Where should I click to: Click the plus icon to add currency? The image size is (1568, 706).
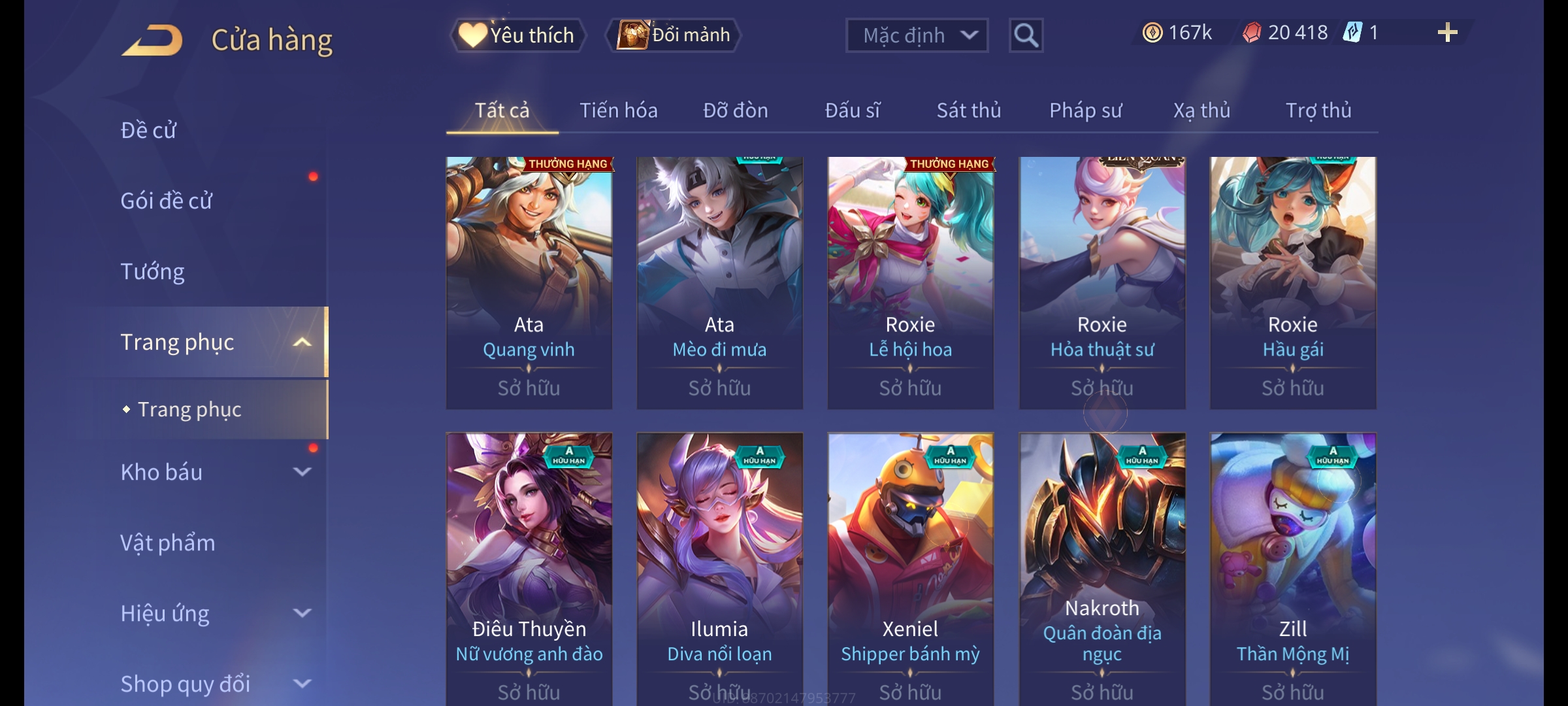click(1447, 33)
